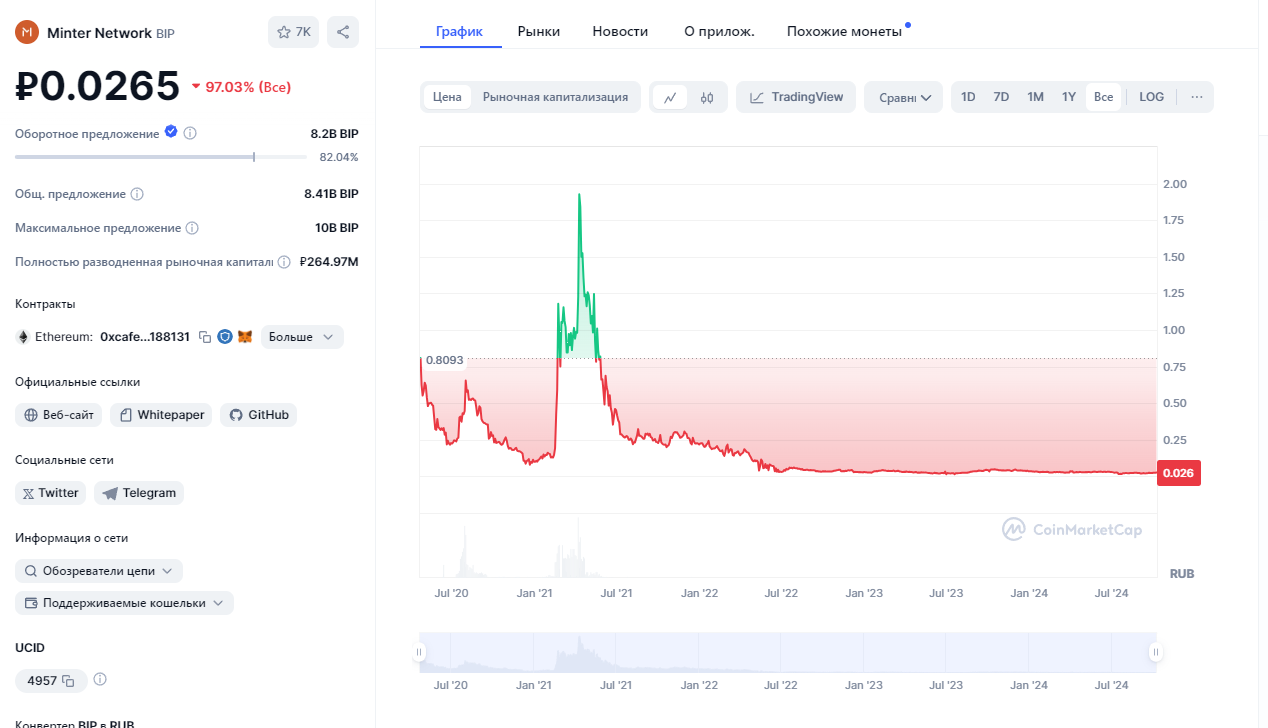Select the 1D time range

point(968,97)
